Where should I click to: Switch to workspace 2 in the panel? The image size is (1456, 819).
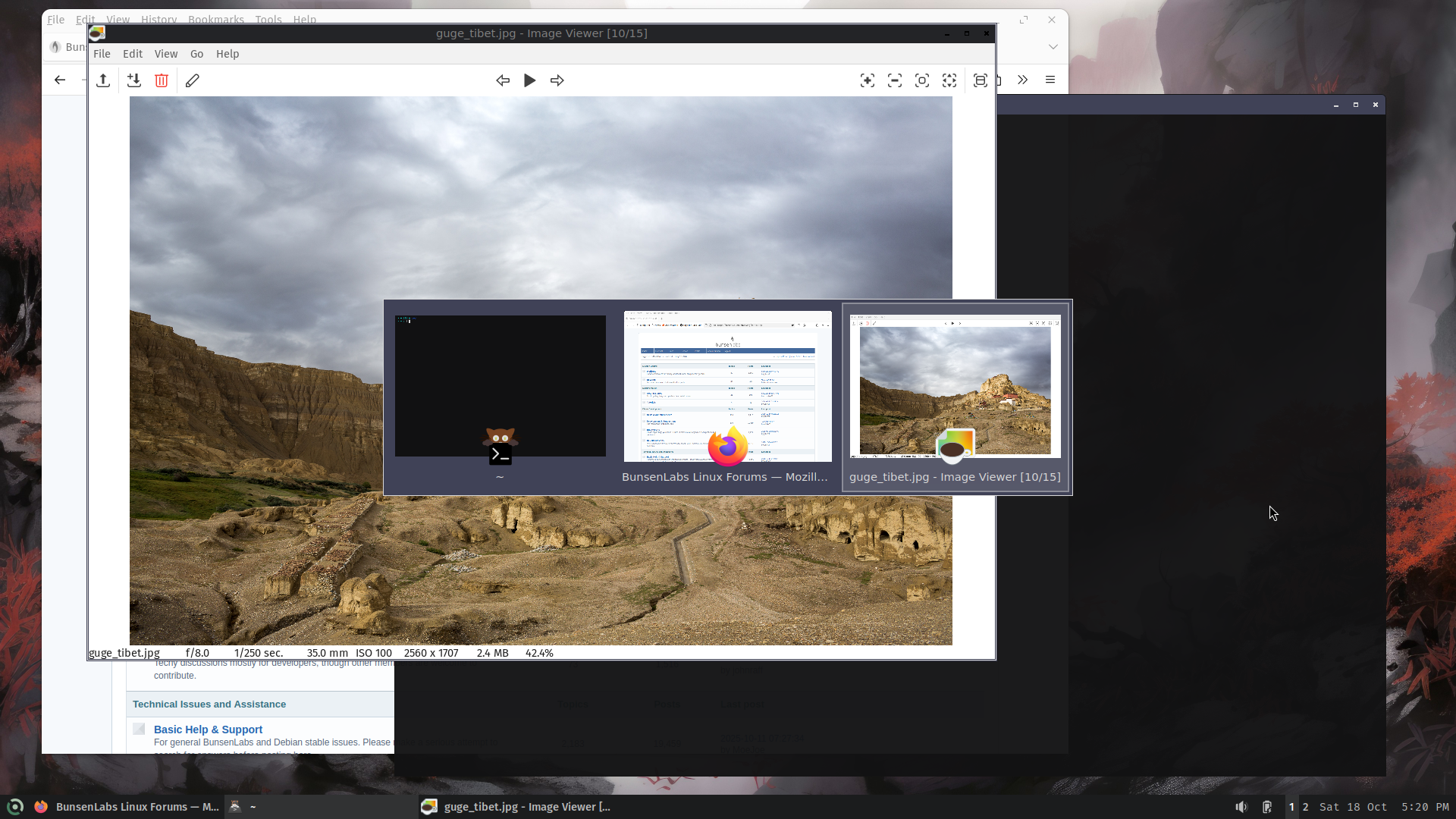pos(1306,807)
